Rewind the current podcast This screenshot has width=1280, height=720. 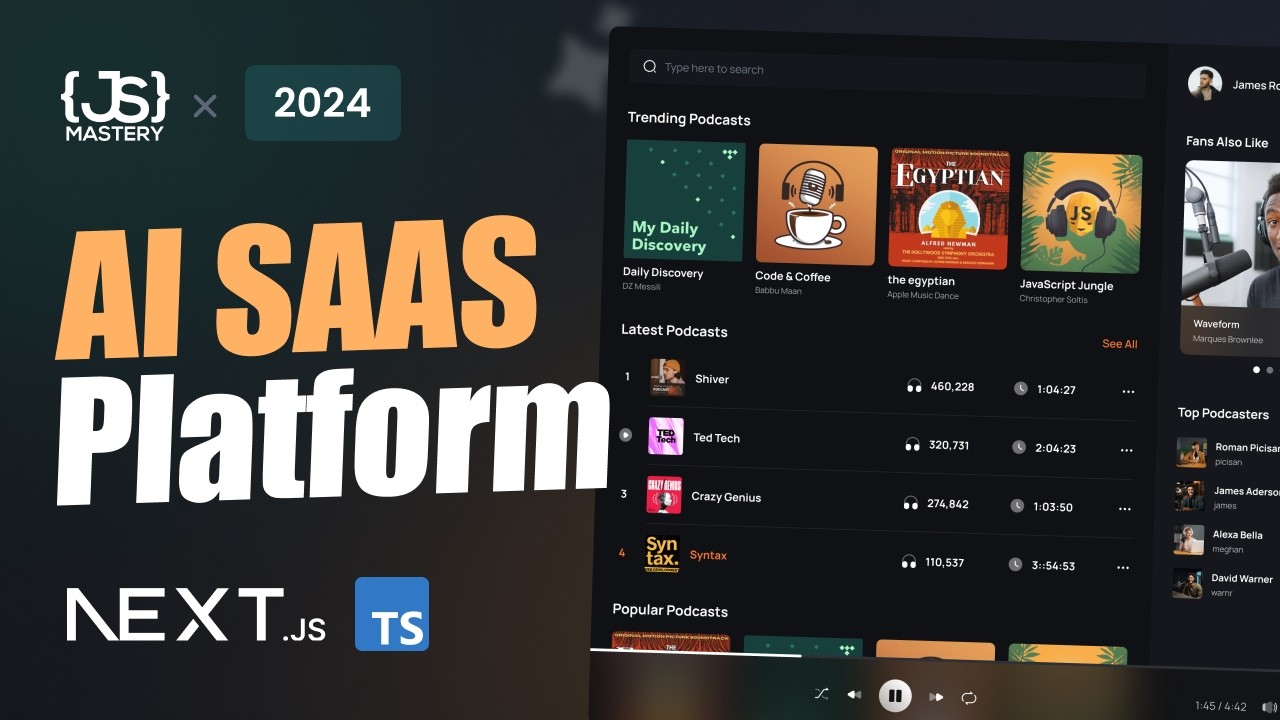855,696
